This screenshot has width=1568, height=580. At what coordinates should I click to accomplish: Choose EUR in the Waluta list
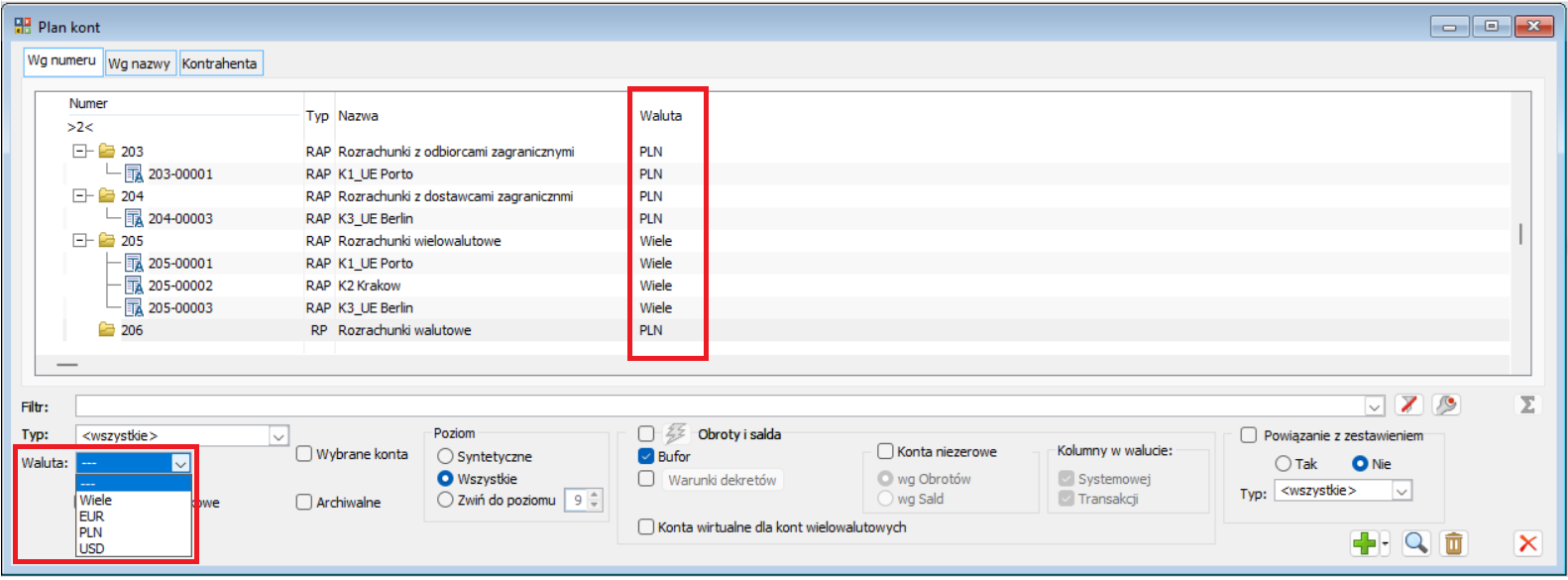[x=133, y=517]
